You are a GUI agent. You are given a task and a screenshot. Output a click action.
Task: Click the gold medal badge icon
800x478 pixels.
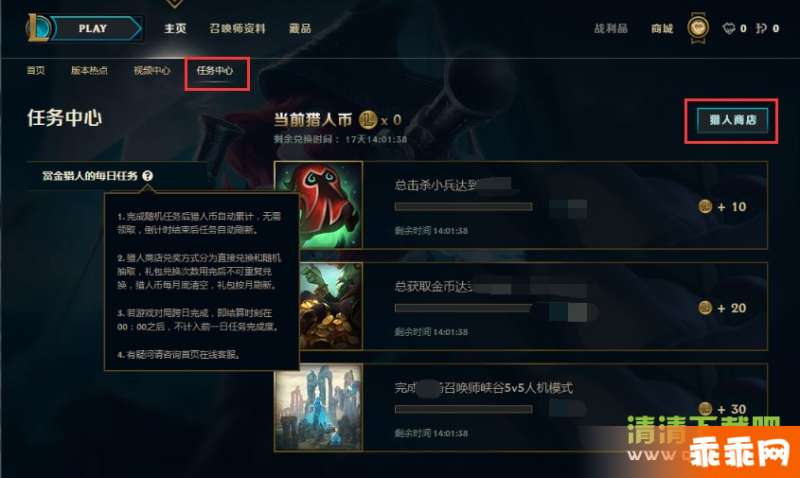click(x=698, y=28)
